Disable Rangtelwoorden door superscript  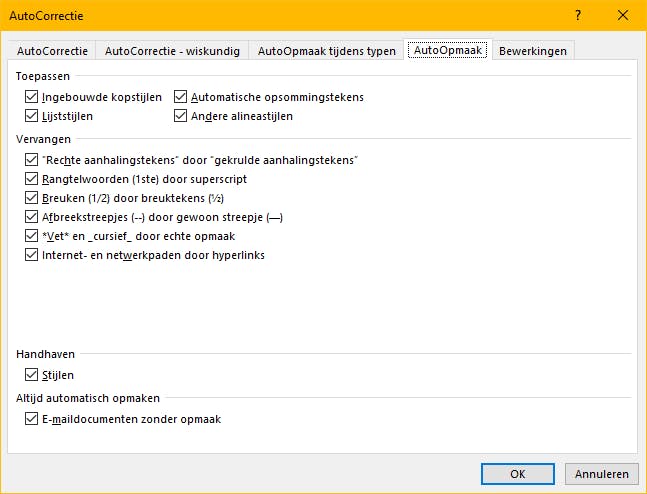(32, 179)
